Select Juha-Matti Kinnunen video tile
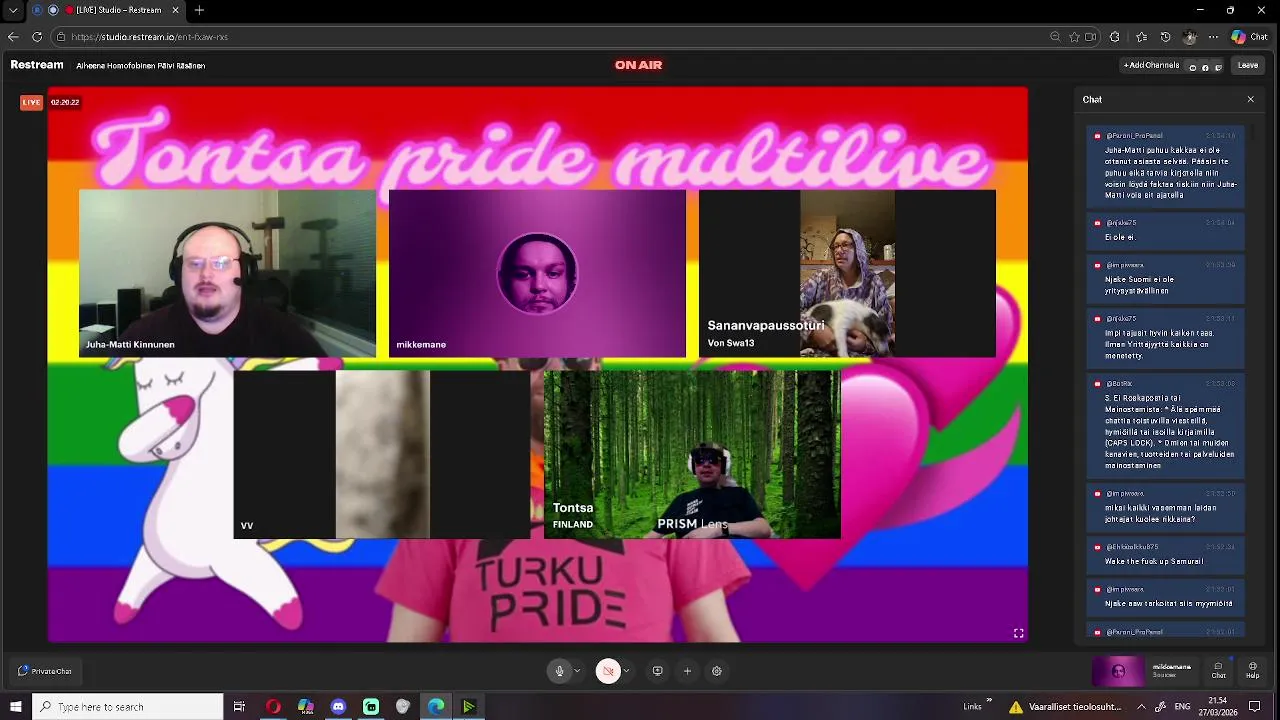Viewport: 1280px width, 720px height. (228, 273)
